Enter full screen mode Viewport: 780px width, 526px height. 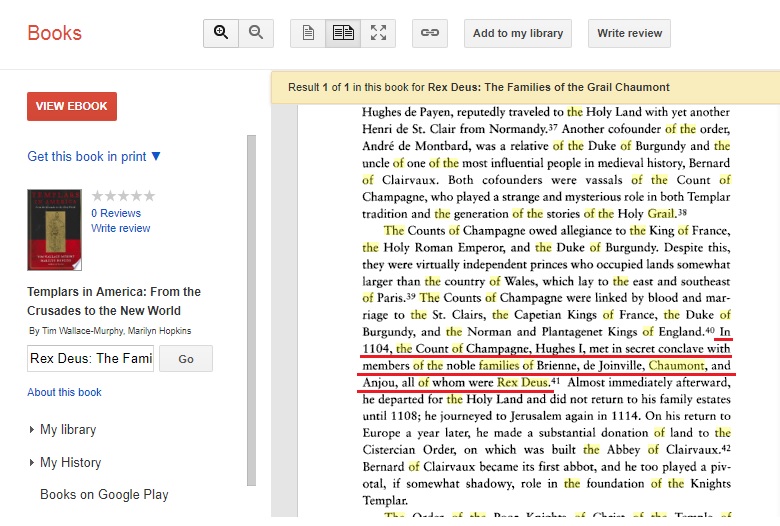[378, 33]
